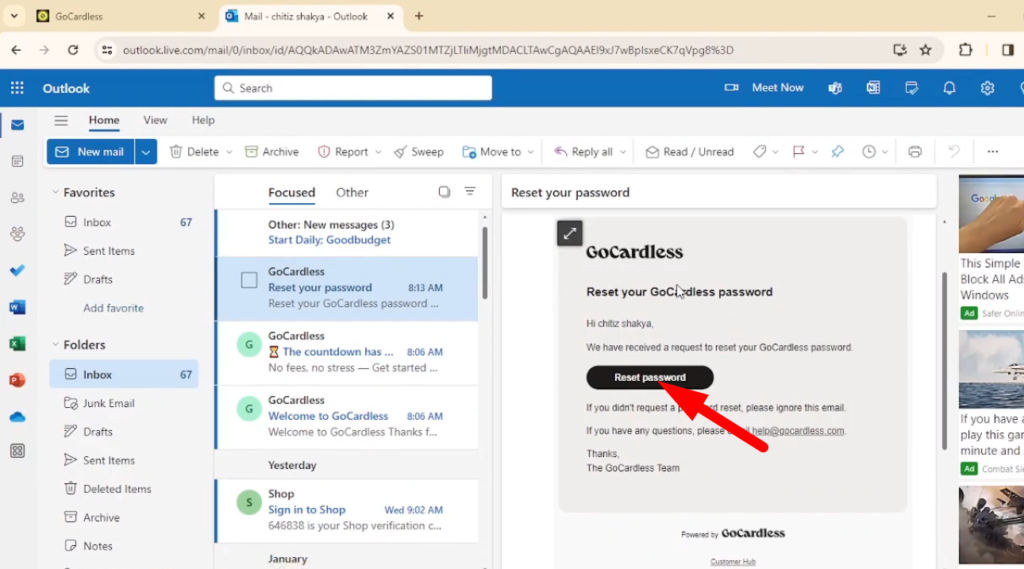Screen dimensions: 1024x569
Task: Launch PowerPoint from the left rail
Action: (18, 380)
